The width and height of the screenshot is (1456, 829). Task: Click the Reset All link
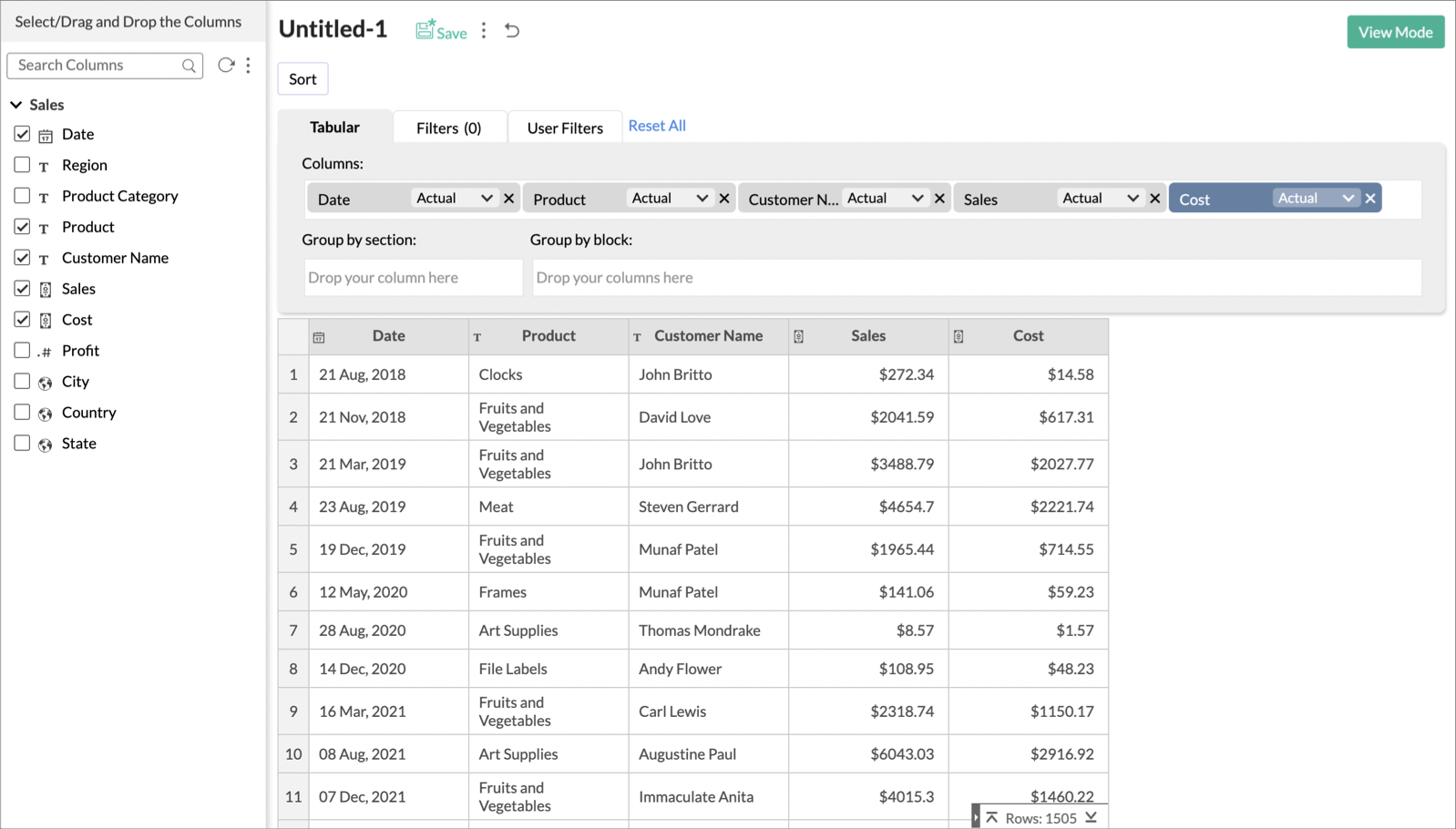pos(657,126)
